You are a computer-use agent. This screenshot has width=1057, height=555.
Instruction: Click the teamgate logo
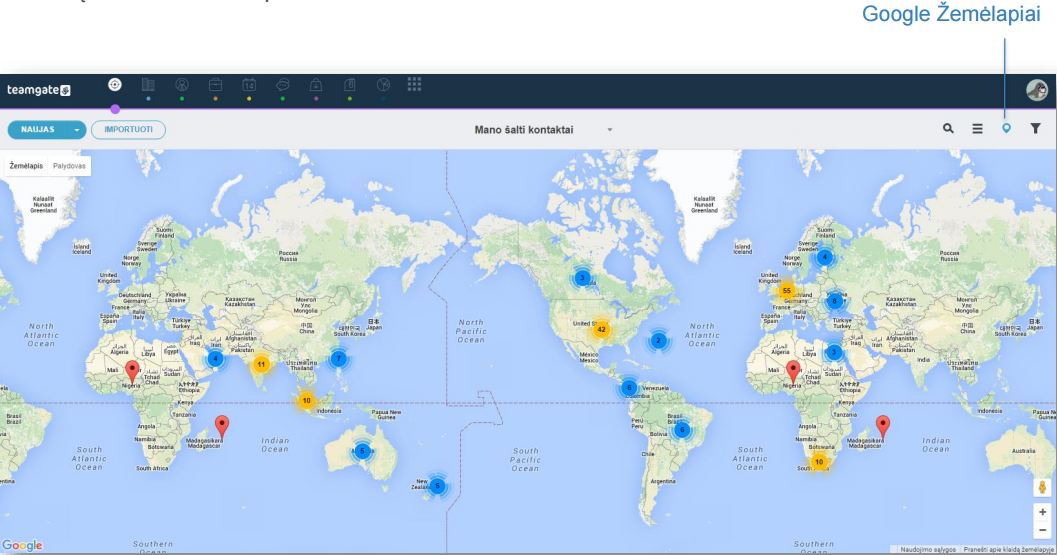[38, 90]
